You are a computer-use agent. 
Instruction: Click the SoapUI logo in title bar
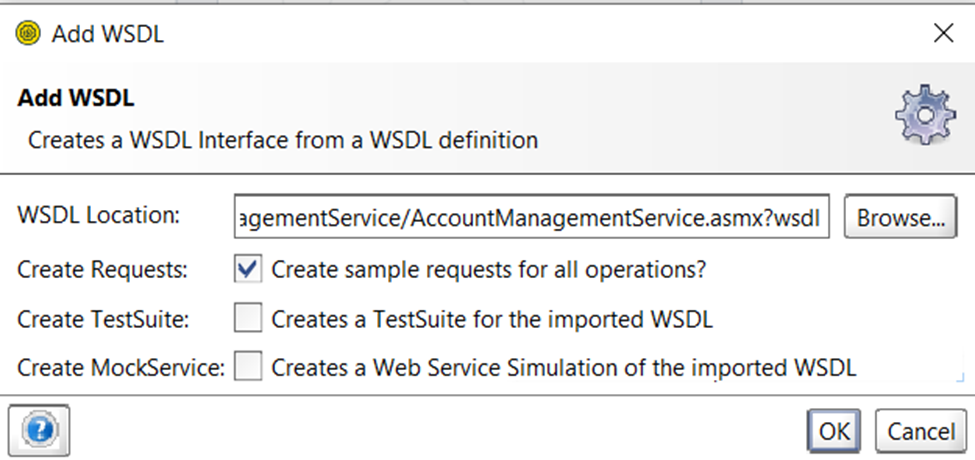(28, 32)
